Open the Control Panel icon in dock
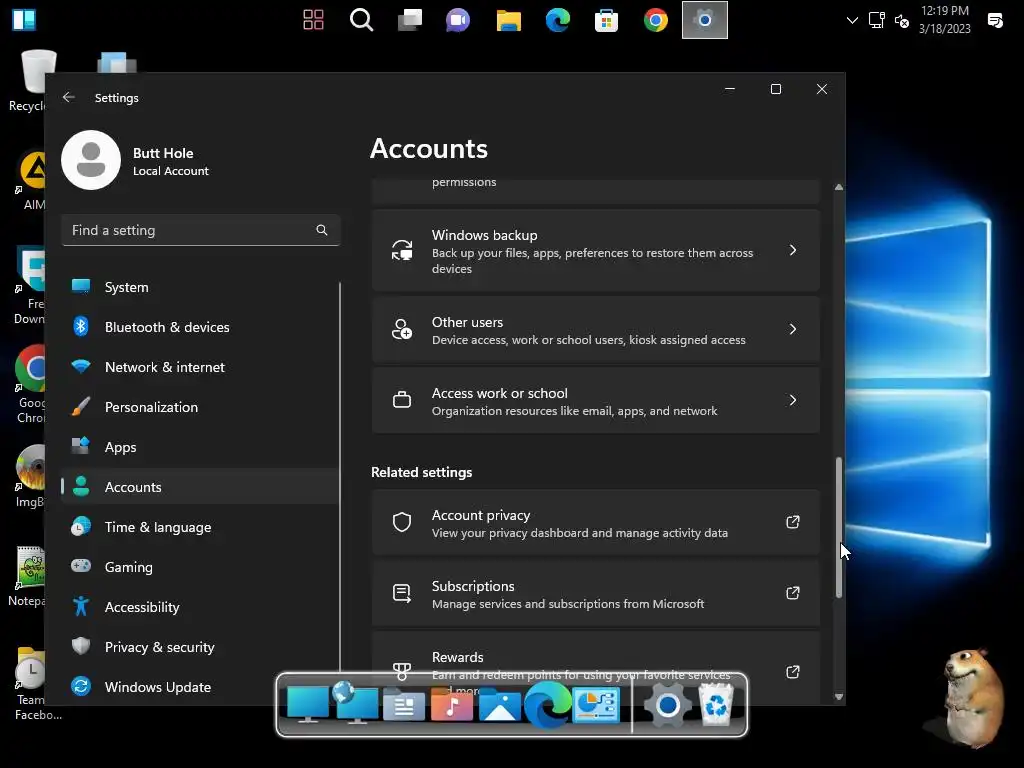The image size is (1024, 768). click(x=596, y=705)
